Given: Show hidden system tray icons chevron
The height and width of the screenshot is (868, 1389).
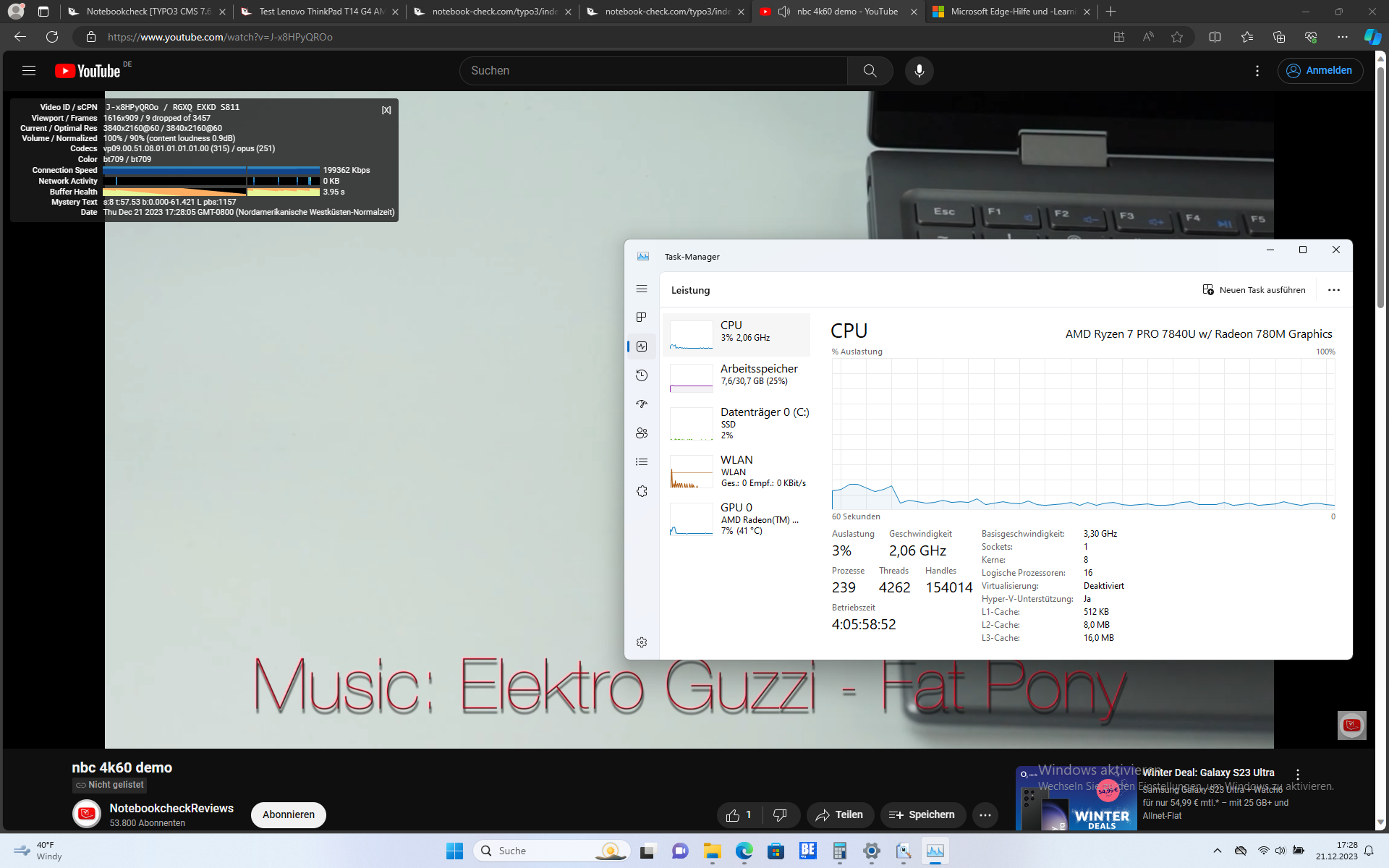Looking at the screenshot, I should coord(1218,851).
